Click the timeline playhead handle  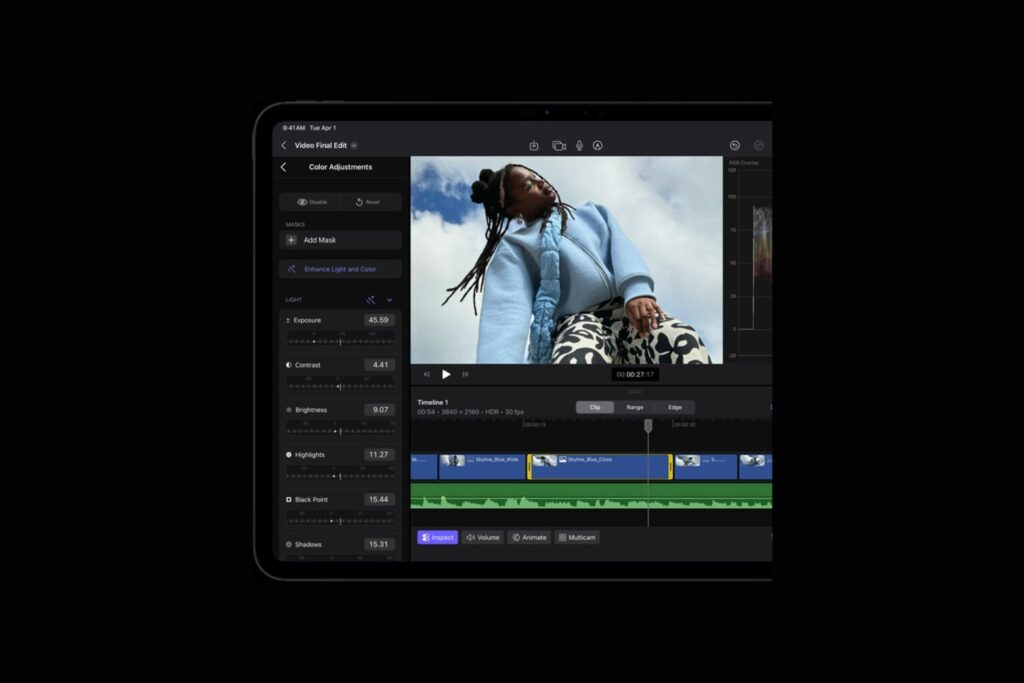coord(648,426)
